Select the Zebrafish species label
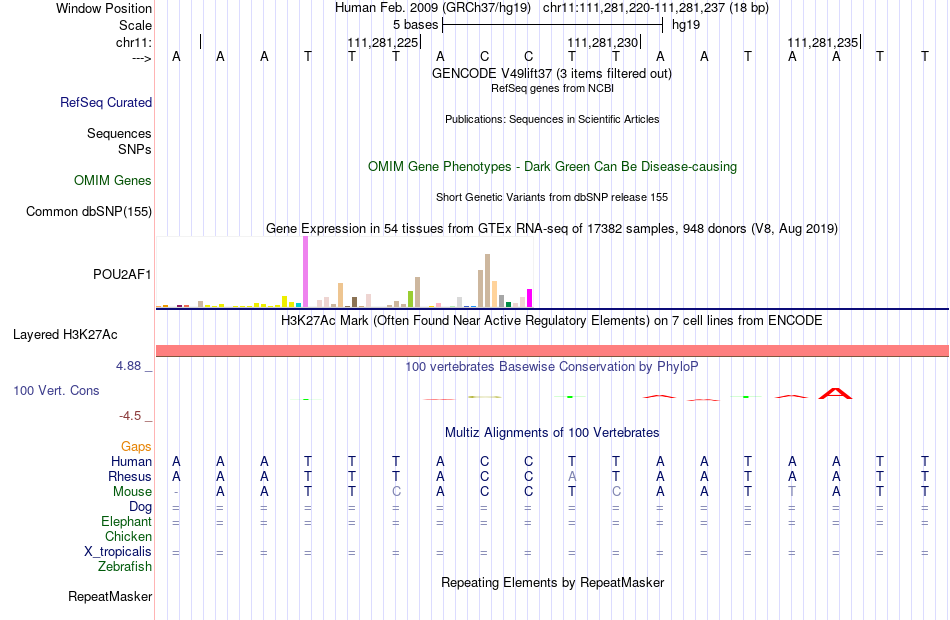 (x=125, y=567)
